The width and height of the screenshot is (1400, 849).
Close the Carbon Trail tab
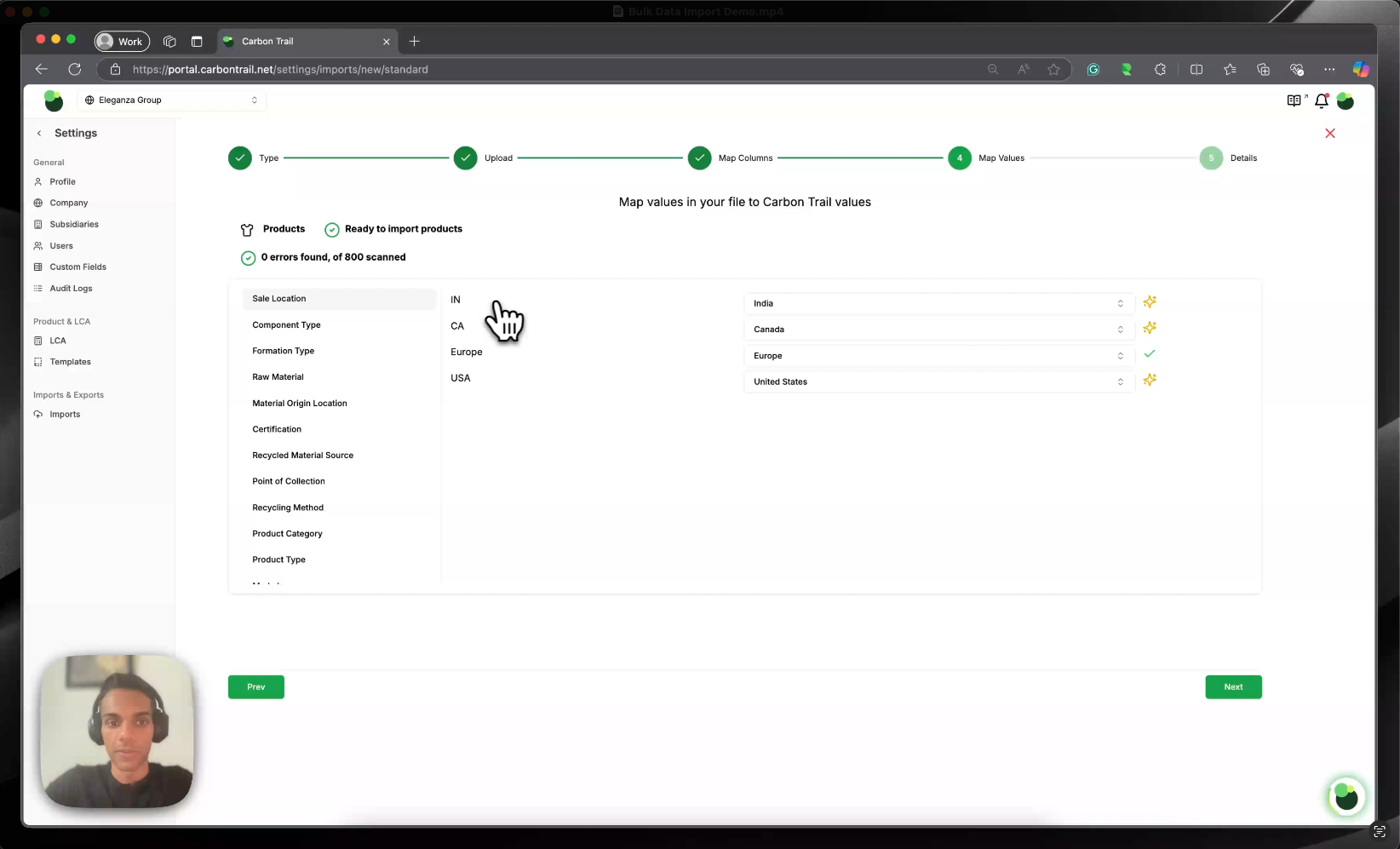click(387, 41)
